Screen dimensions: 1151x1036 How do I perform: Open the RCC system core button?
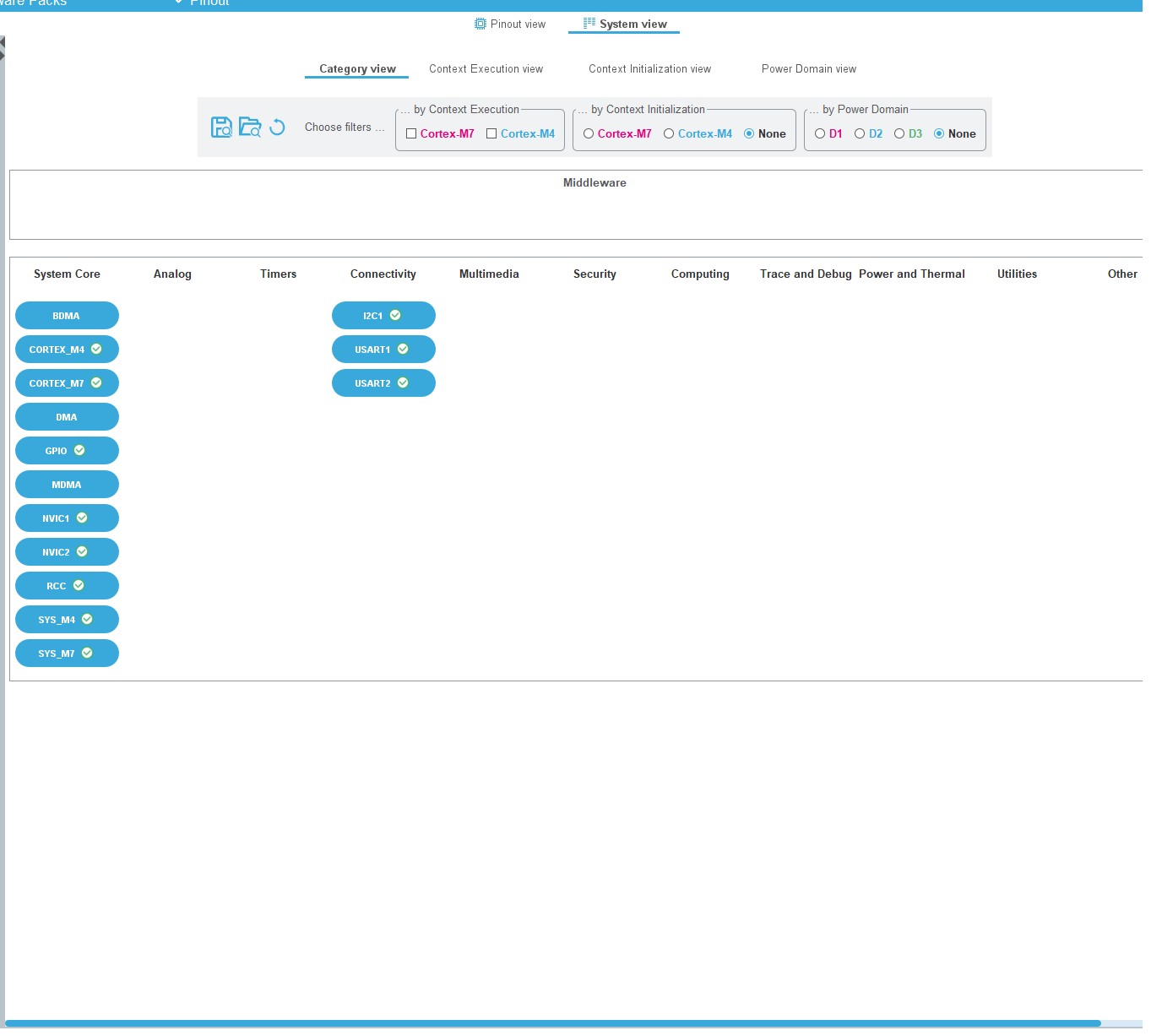[67, 586]
